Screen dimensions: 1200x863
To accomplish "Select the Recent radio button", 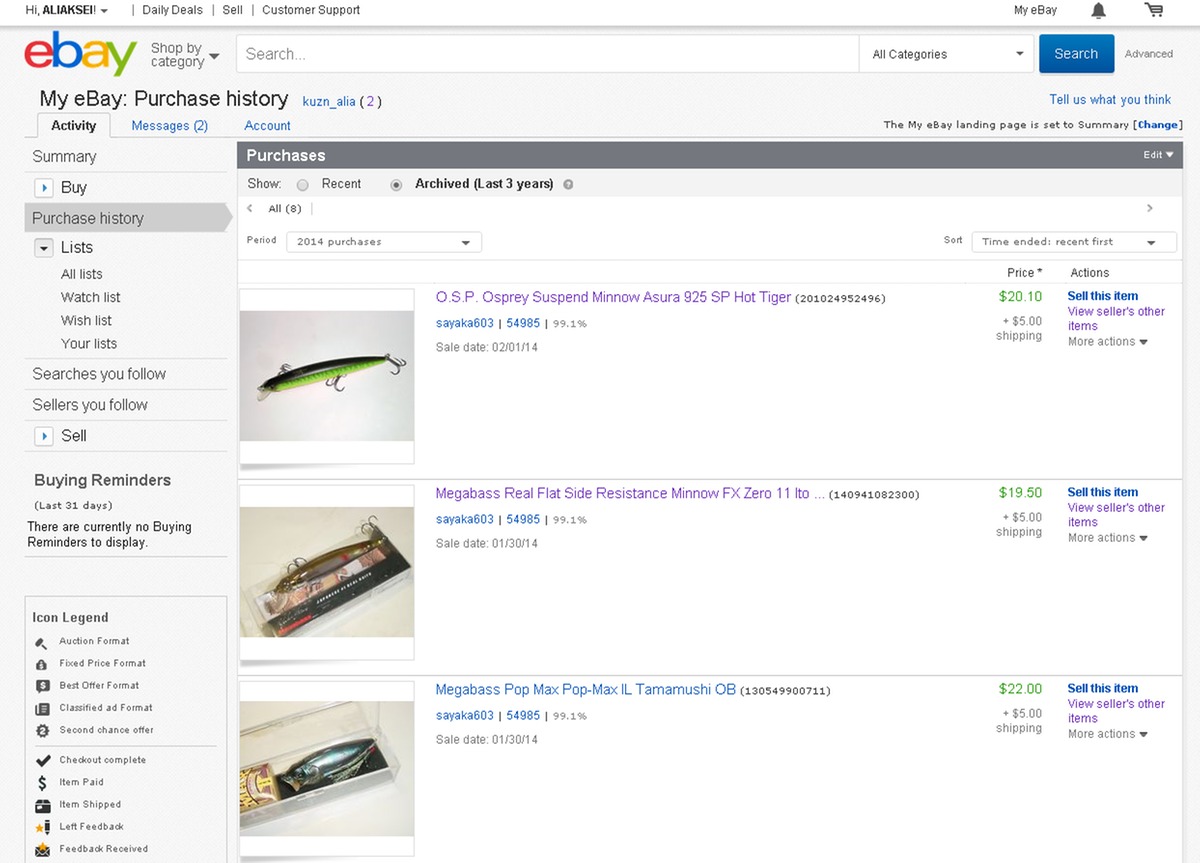I will pyautogui.click(x=303, y=185).
